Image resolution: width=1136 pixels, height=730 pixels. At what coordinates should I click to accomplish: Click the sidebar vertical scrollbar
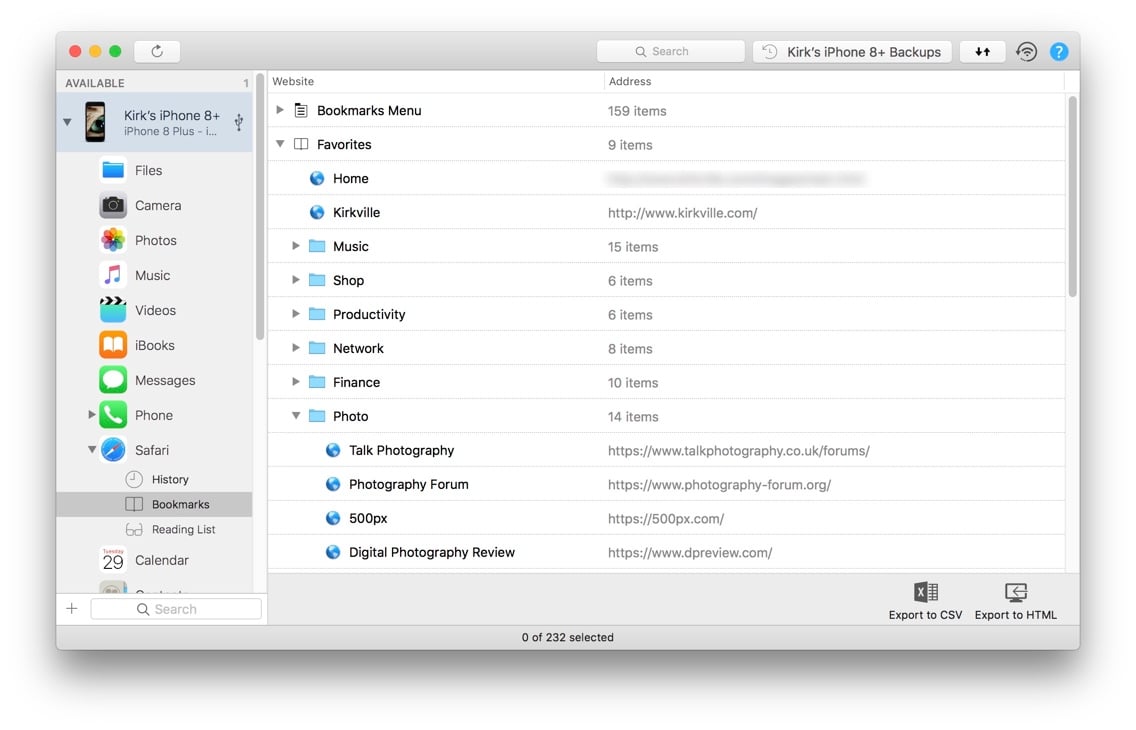(259, 206)
